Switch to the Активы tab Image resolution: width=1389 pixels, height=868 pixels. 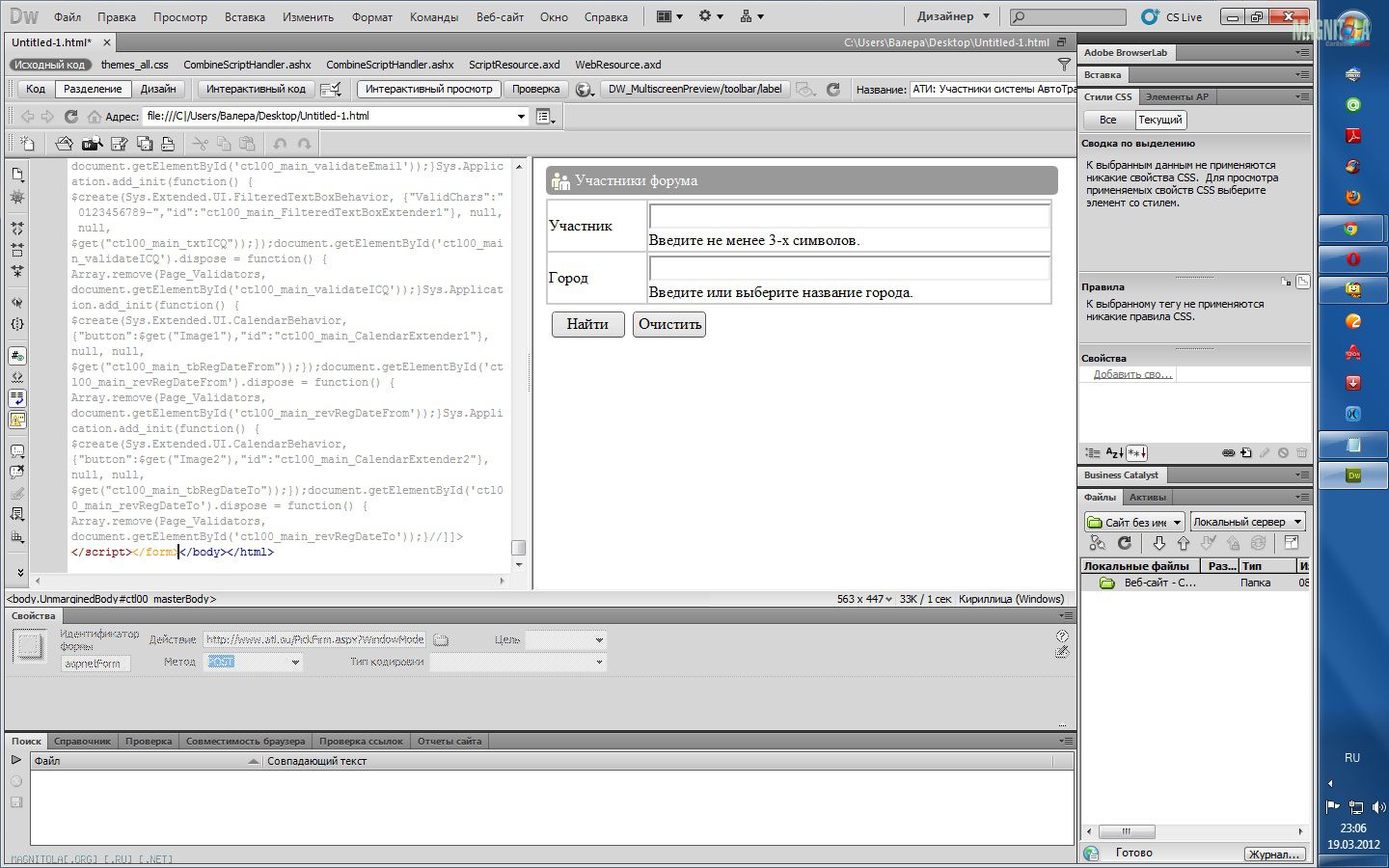(1148, 498)
